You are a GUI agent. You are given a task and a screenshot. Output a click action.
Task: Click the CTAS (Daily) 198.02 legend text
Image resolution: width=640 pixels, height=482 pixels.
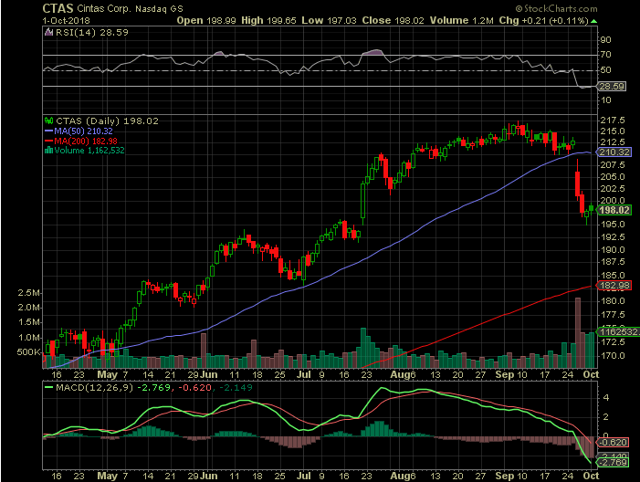tap(107, 121)
